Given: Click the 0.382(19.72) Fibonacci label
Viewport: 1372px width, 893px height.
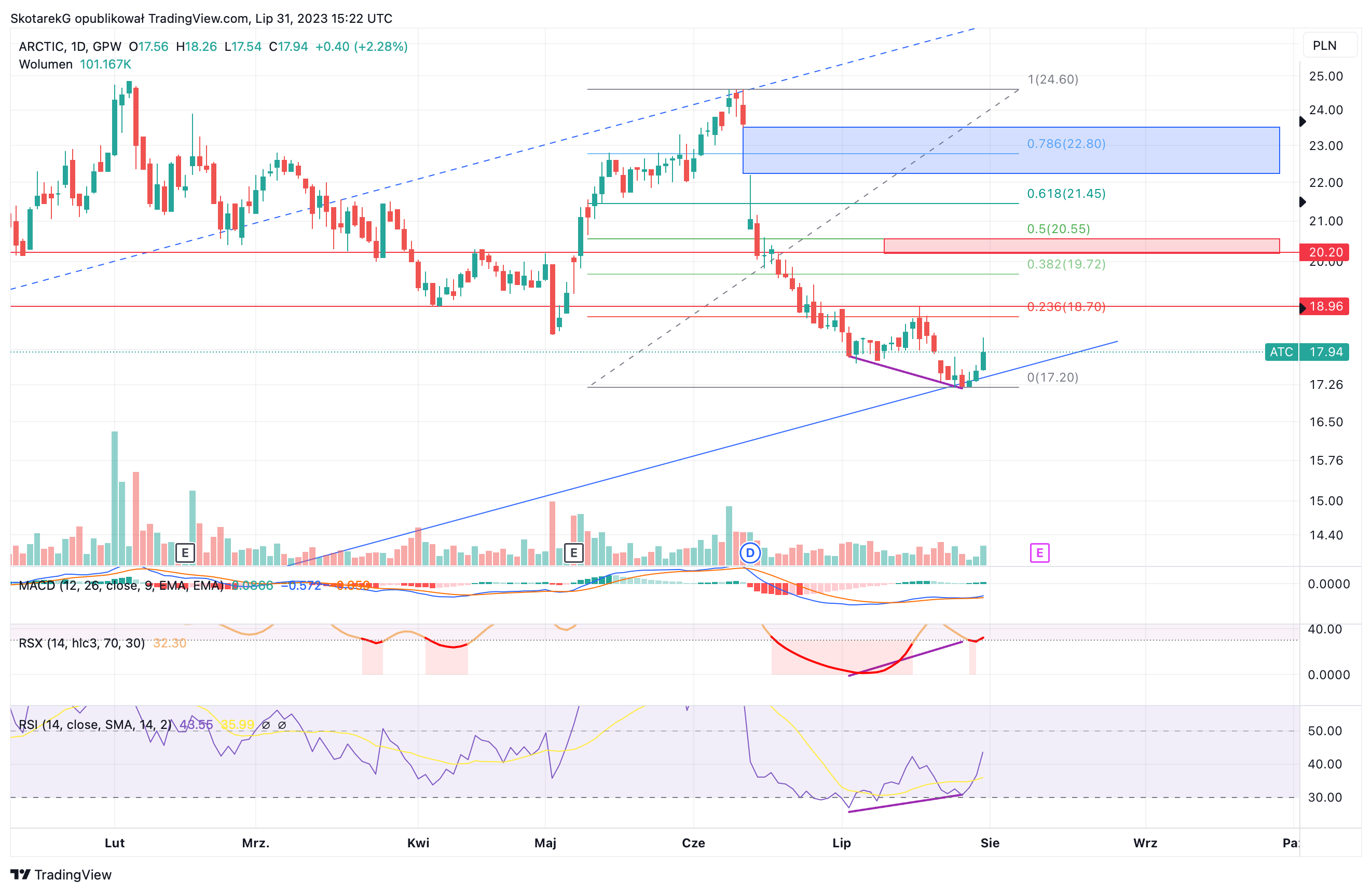Looking at the screenshot, I should tap(1066, 264).
